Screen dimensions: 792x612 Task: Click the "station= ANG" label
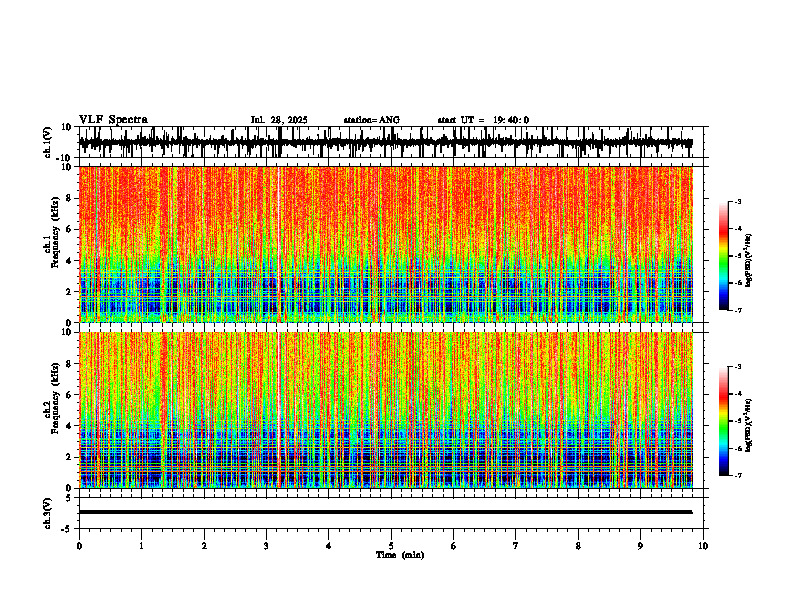(372, 120)
